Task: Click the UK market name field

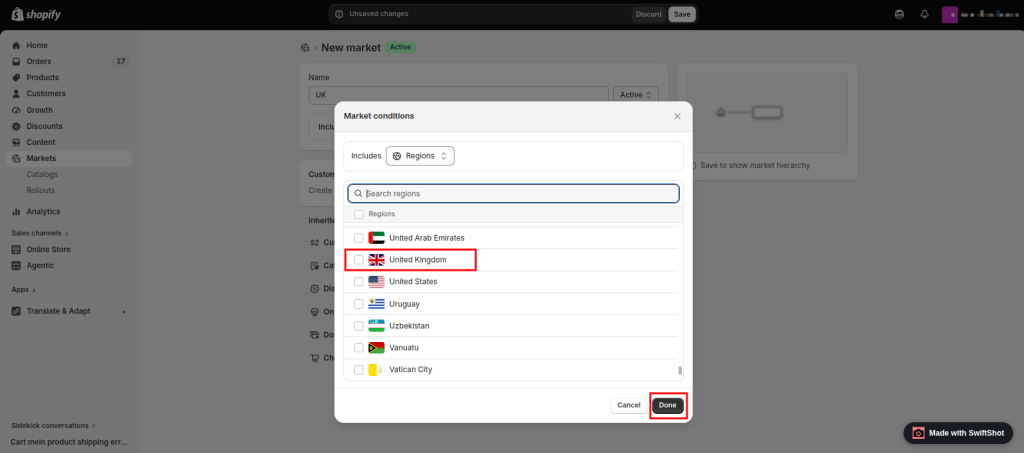Action: pyautogui.click(x=459, y=95)
